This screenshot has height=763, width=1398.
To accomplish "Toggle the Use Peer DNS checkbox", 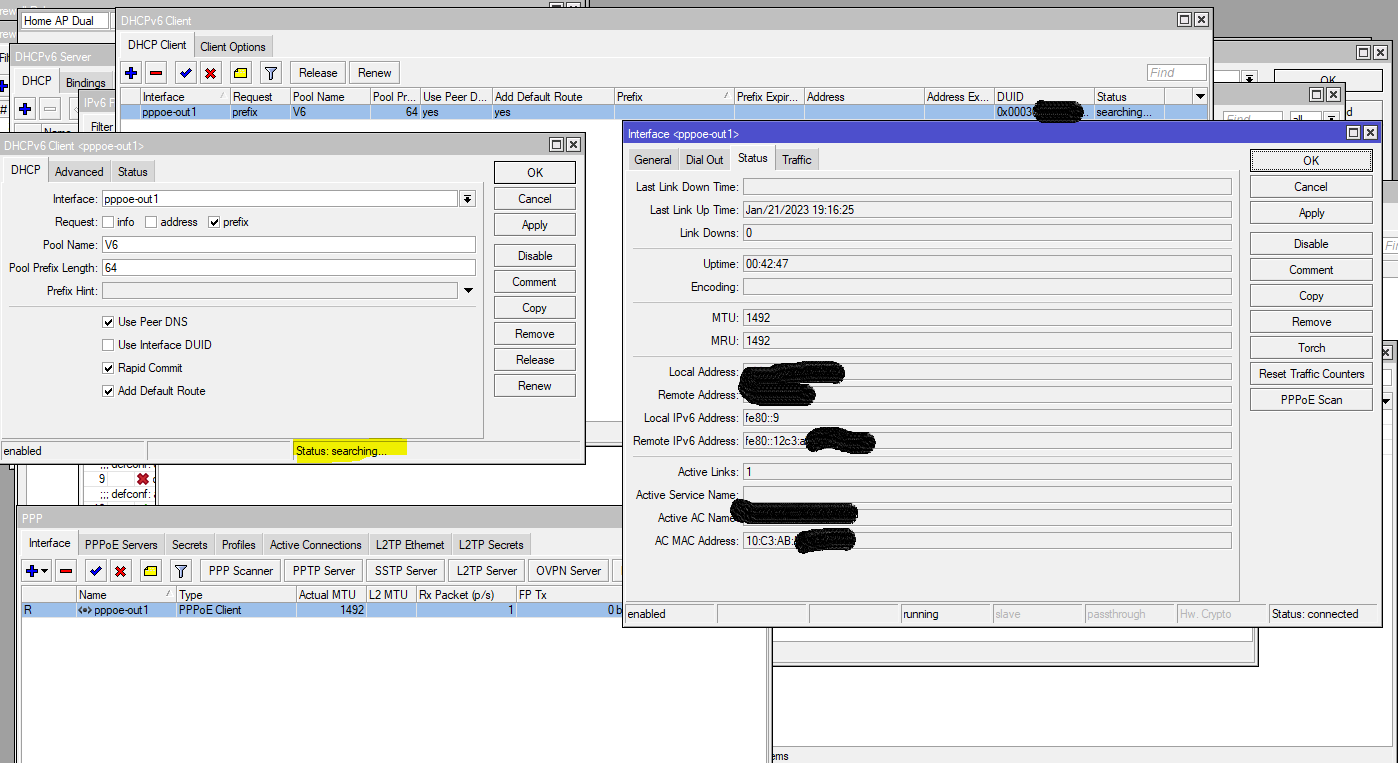I will pos(108,322).
